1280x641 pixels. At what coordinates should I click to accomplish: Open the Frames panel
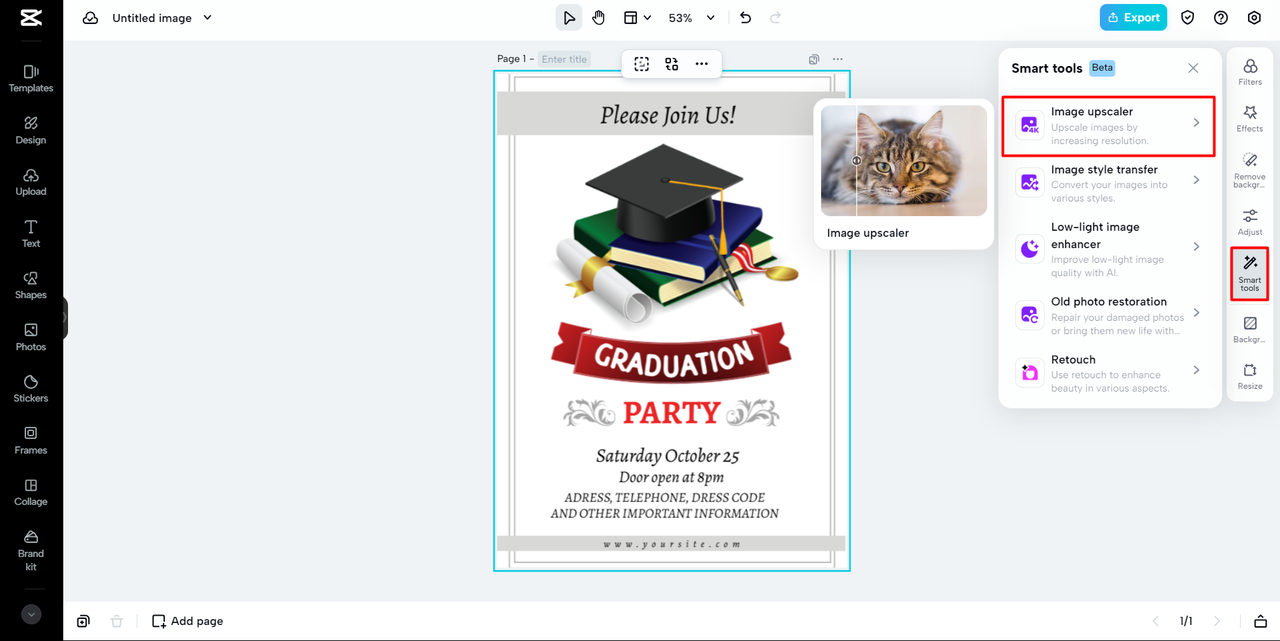click(31, 440)
